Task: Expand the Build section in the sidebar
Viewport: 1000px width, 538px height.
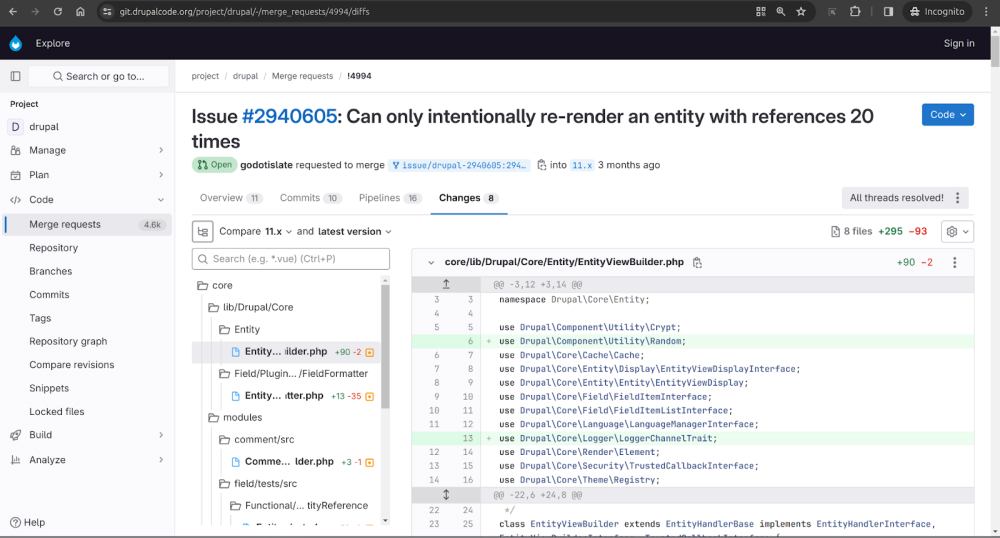Action: click(87, 435)
